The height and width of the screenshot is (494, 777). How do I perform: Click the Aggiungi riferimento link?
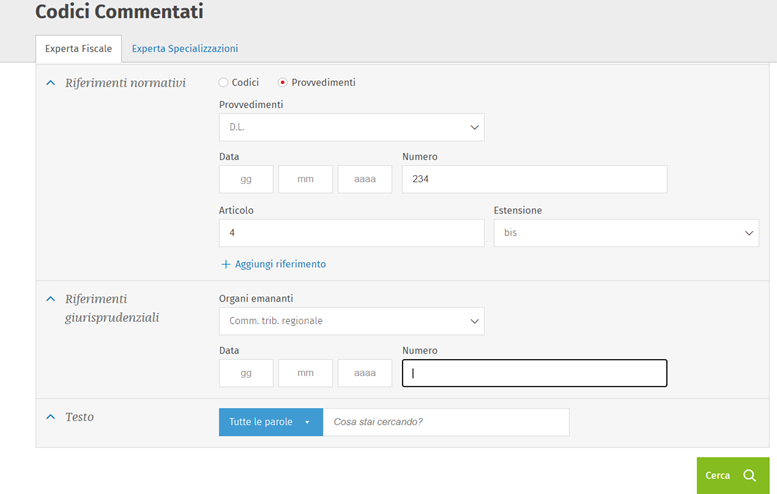(x=280, y=264)
